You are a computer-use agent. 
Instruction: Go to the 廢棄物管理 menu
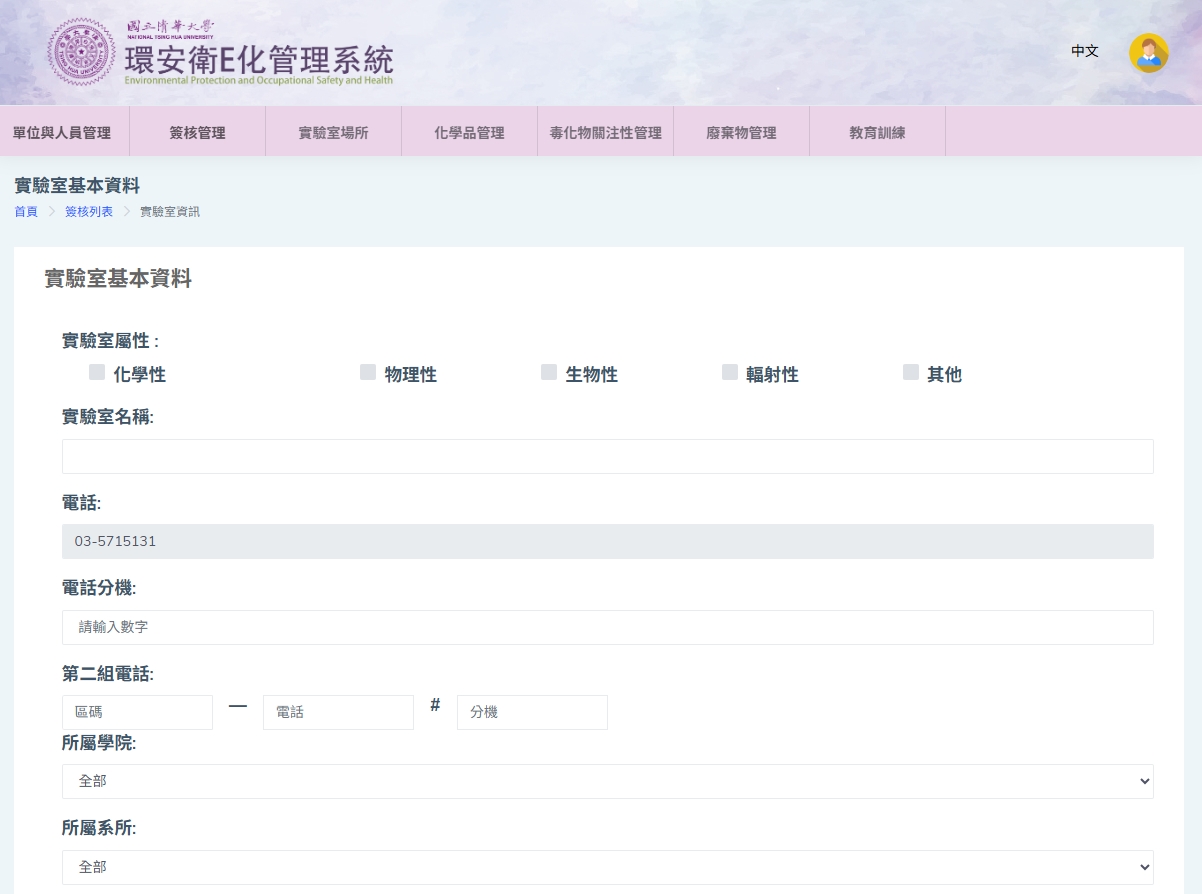tap(741, 133)
